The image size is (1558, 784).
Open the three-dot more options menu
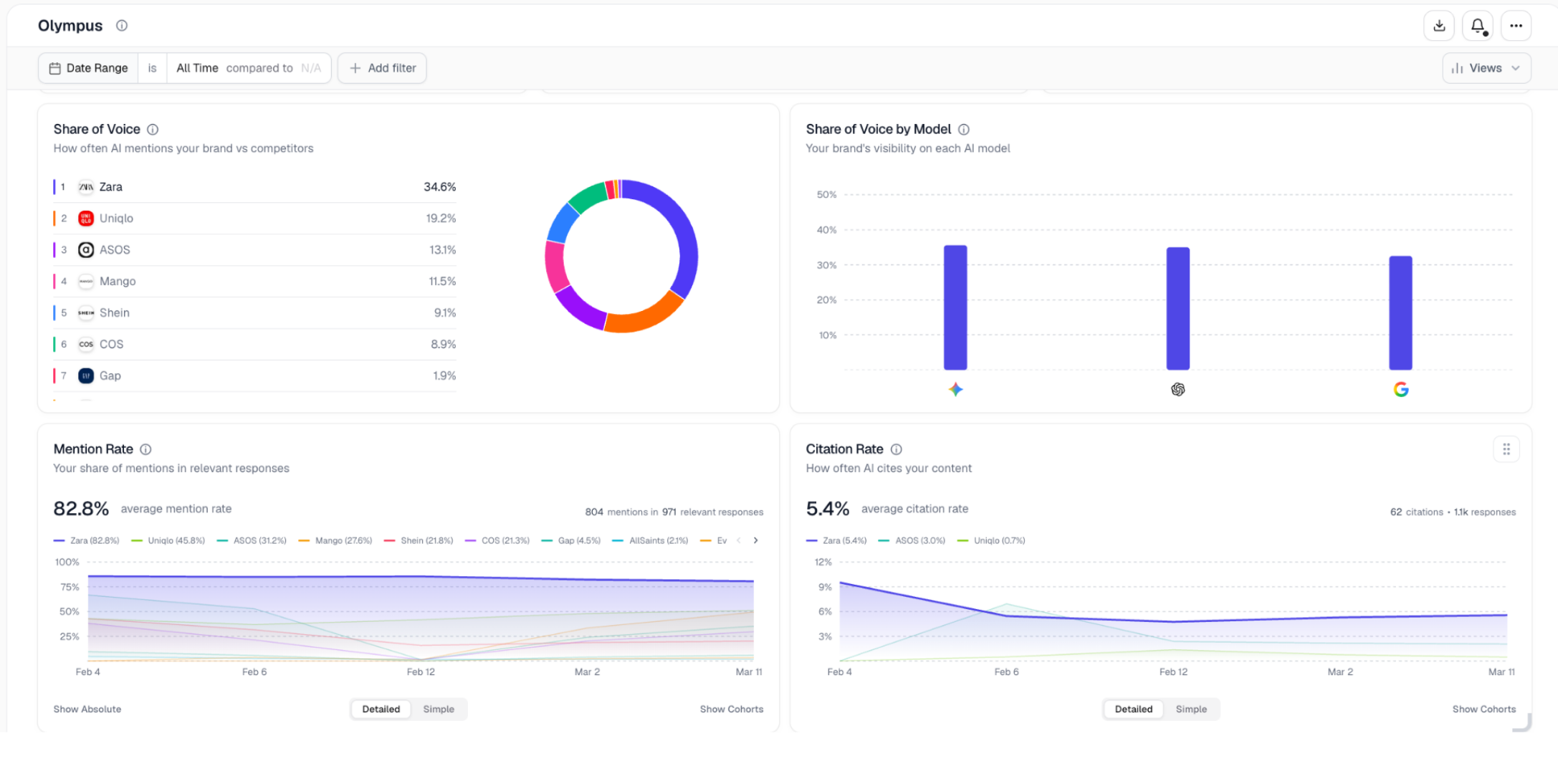(1516, 26)
